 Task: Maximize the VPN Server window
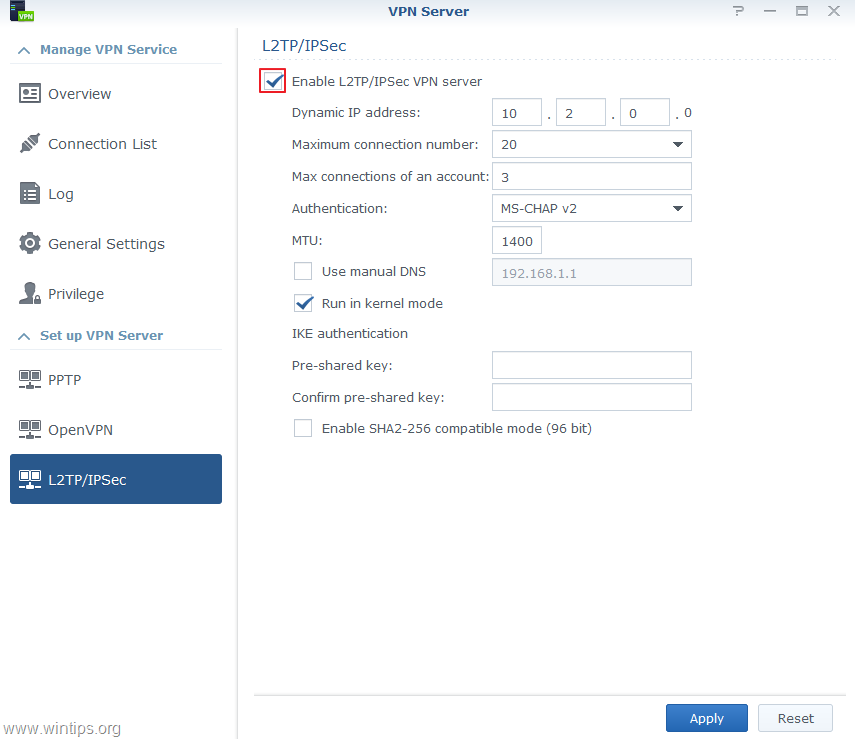pos(802,11)
